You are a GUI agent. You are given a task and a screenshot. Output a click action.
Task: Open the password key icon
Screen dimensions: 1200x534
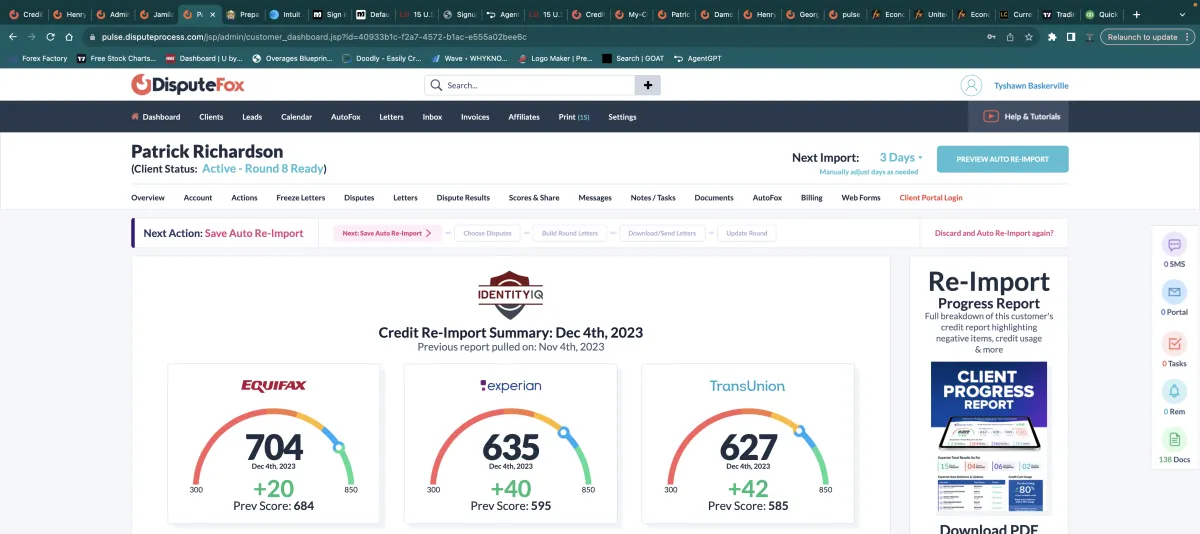[991, 36]
